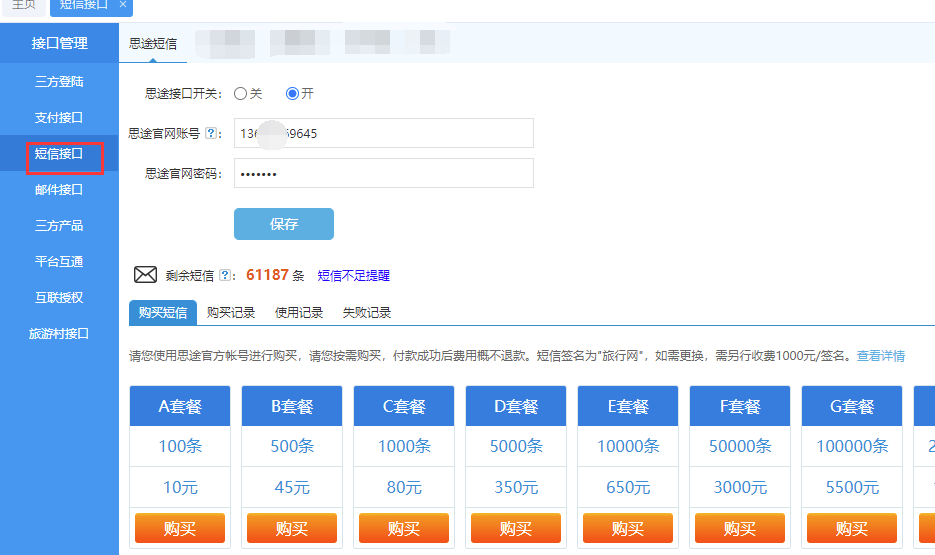Buy the A套餐 100条 package
This screenshot has width=935, height=555.
180,528
